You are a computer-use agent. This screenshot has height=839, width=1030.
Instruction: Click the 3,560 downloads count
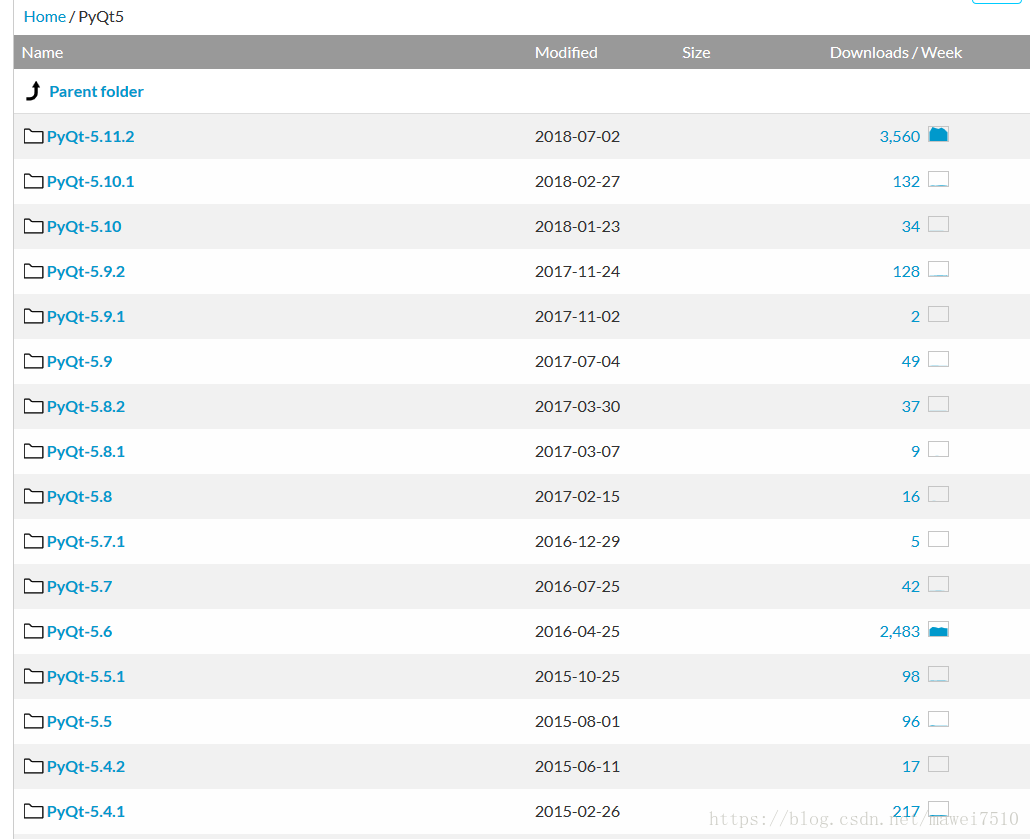tap(899, 137)
